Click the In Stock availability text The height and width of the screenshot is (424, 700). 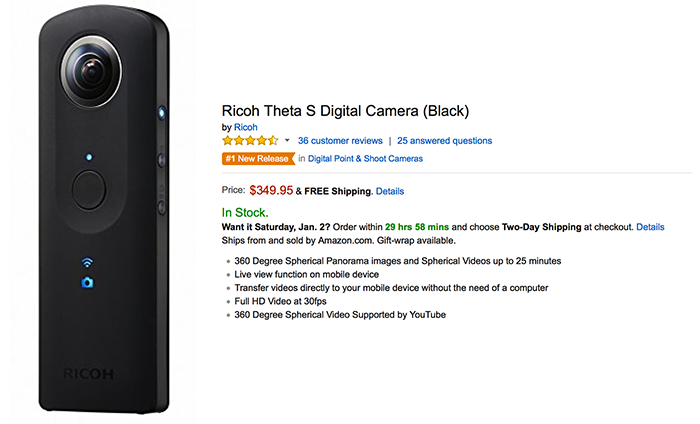coord(245,212)
